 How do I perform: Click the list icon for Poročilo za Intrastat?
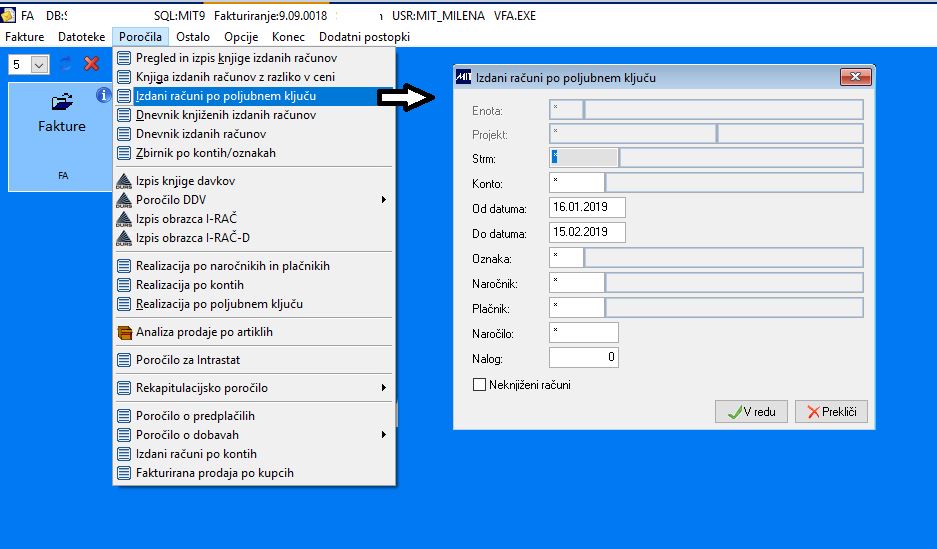(124, 360)
